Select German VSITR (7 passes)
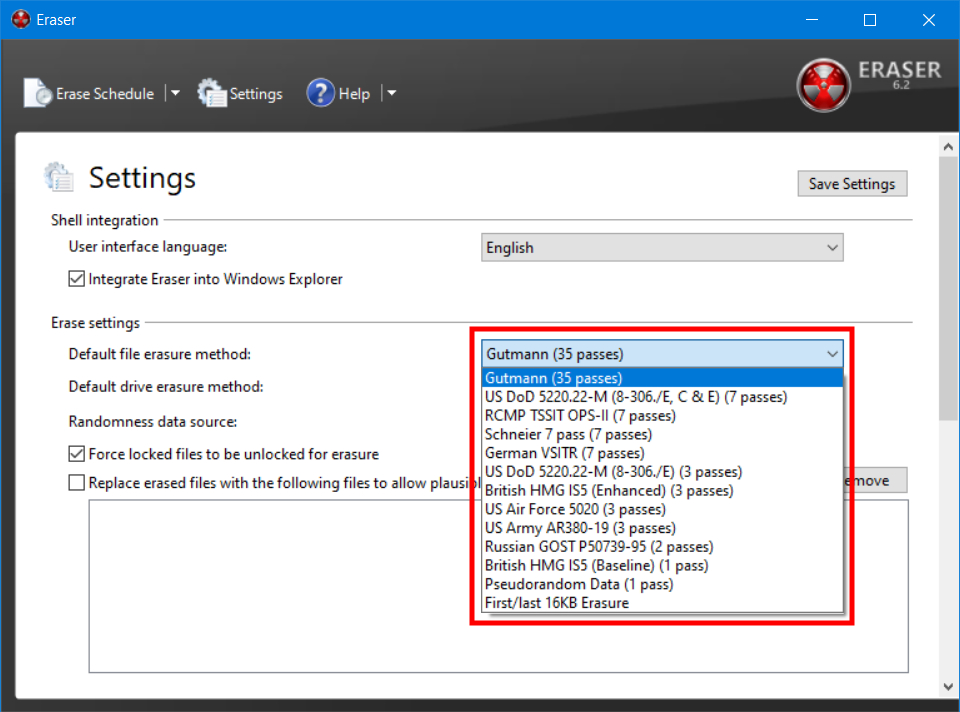 662,453
